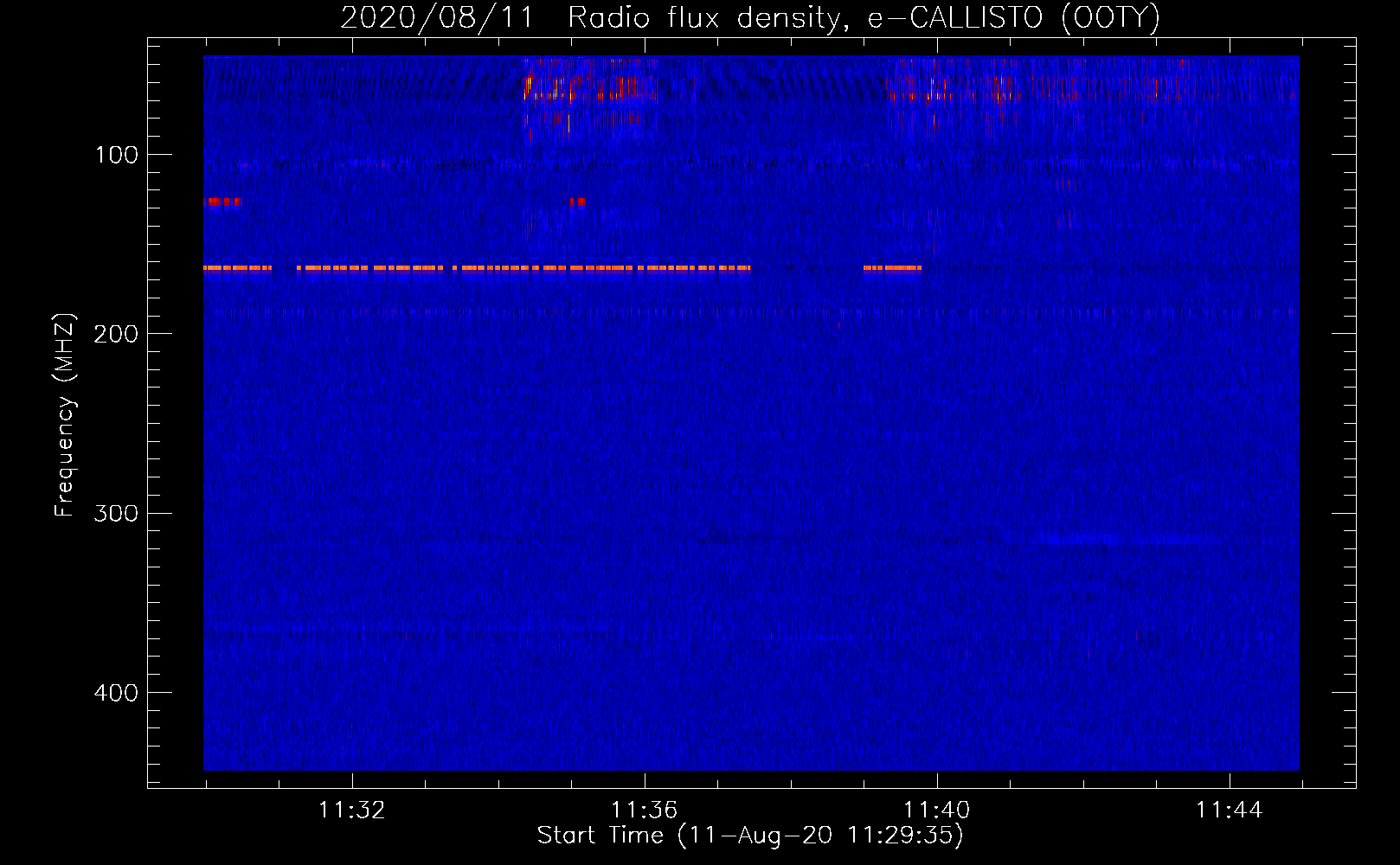The image size is (1400, 865).
Task: Click the 300 frequency tick label
Action: click(x=116, y=513)
